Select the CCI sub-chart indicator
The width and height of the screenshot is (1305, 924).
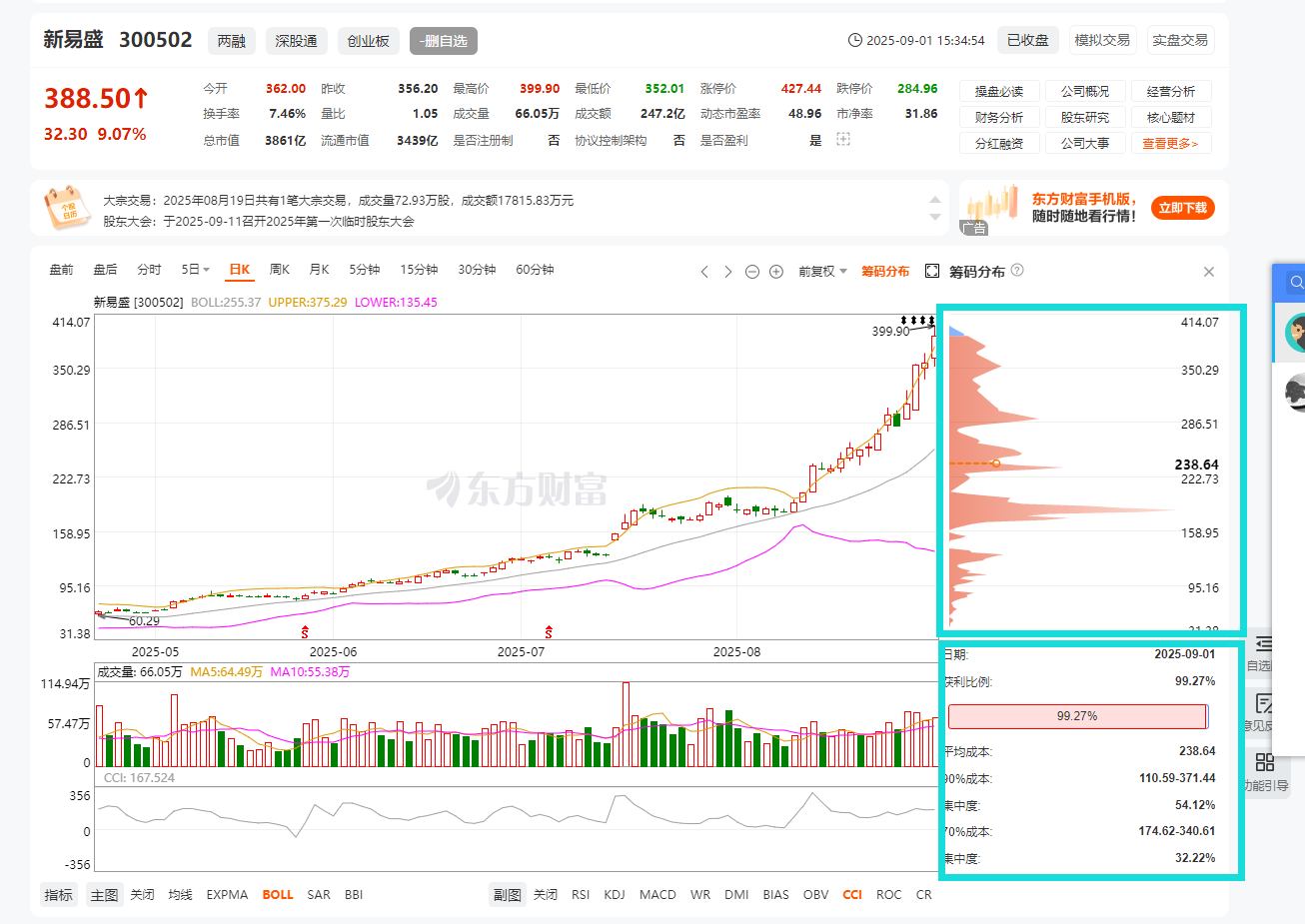(x=852, y=895)
